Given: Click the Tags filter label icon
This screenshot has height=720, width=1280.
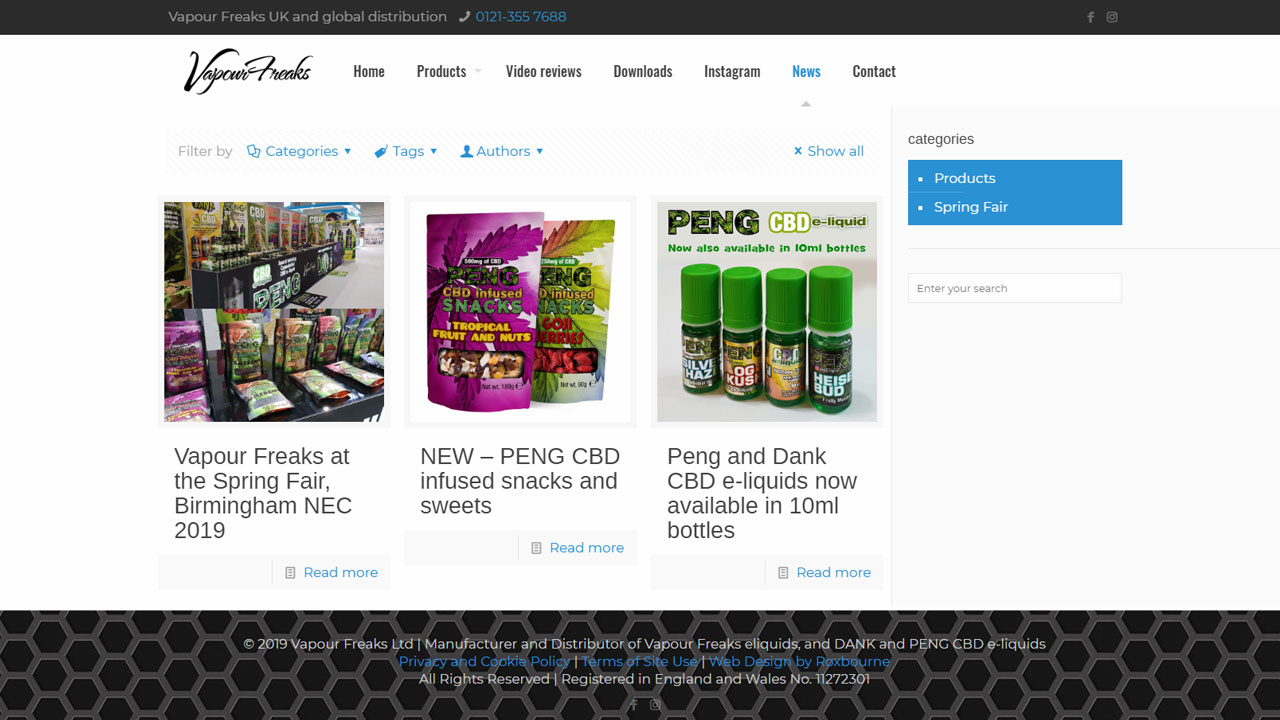Looking at the screenshot, I should pyautogui.click(x=381, y=151).
